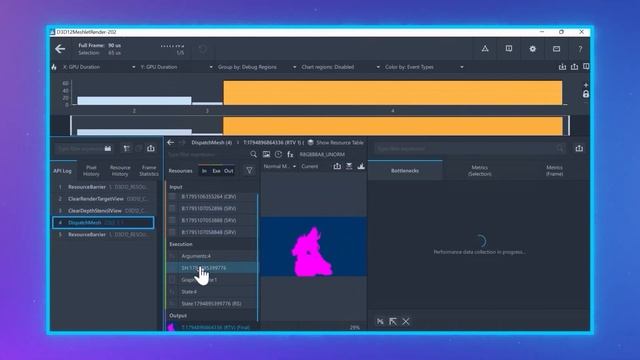The image size is (640, 360).
Task: Click the DispatchMesh (4) breadcrumb
Action: pyautogui.click(x=211, y=142)
